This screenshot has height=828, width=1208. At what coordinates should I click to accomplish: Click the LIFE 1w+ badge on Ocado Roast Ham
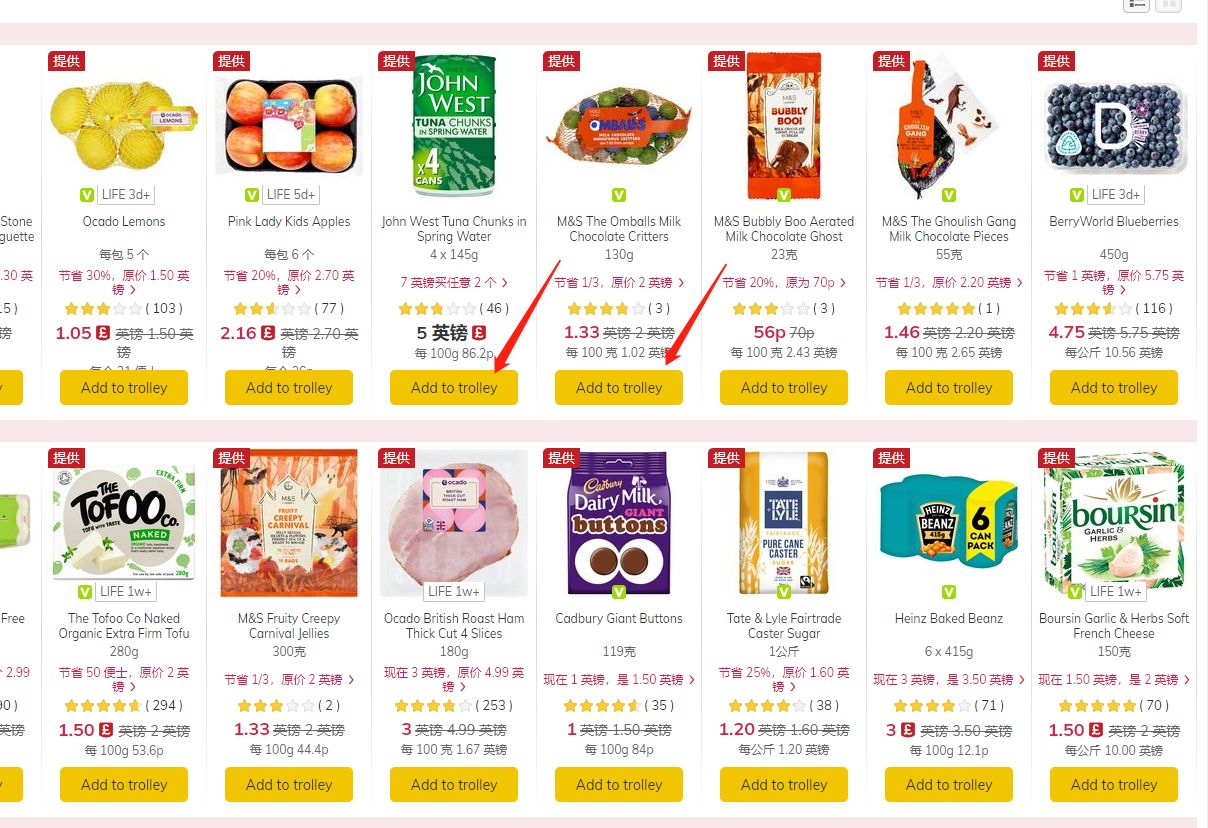[454, 592]
